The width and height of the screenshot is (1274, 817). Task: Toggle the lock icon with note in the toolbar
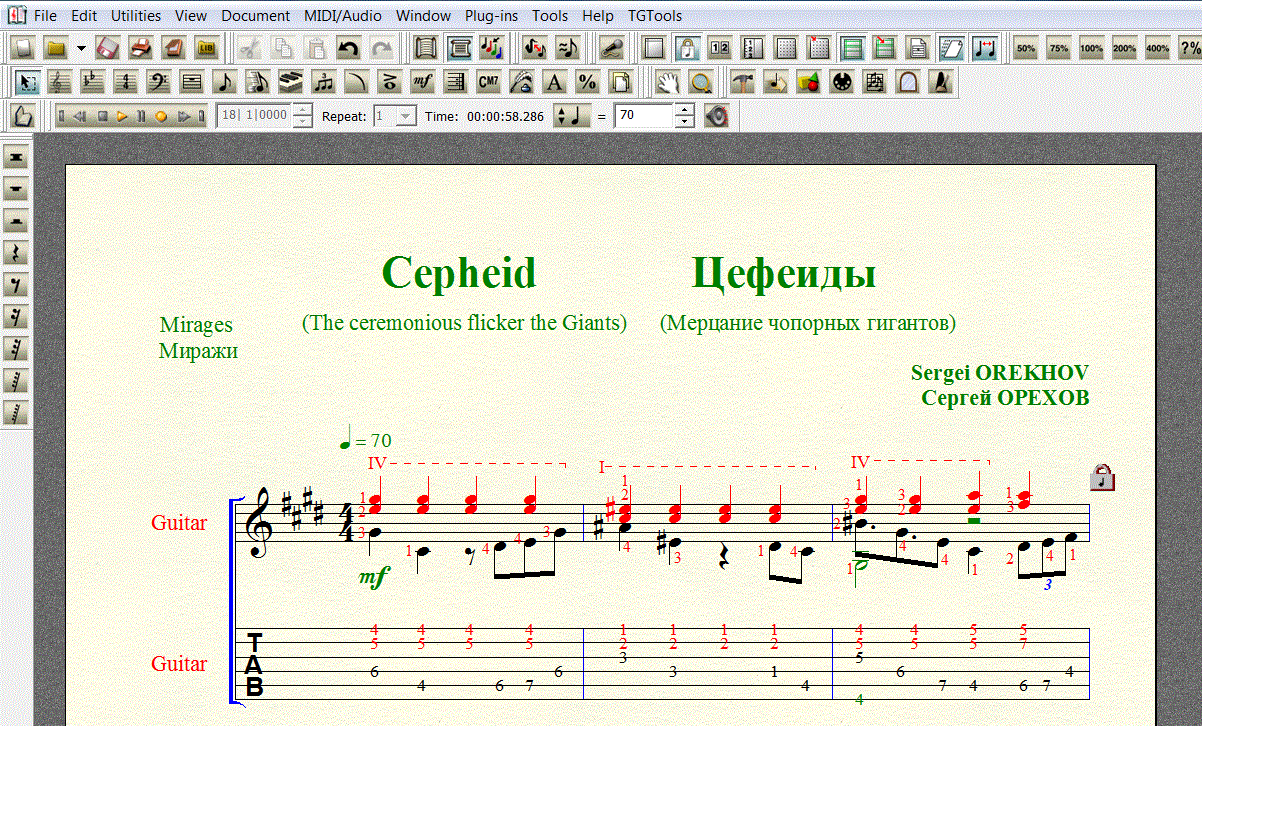click(687, 48)
